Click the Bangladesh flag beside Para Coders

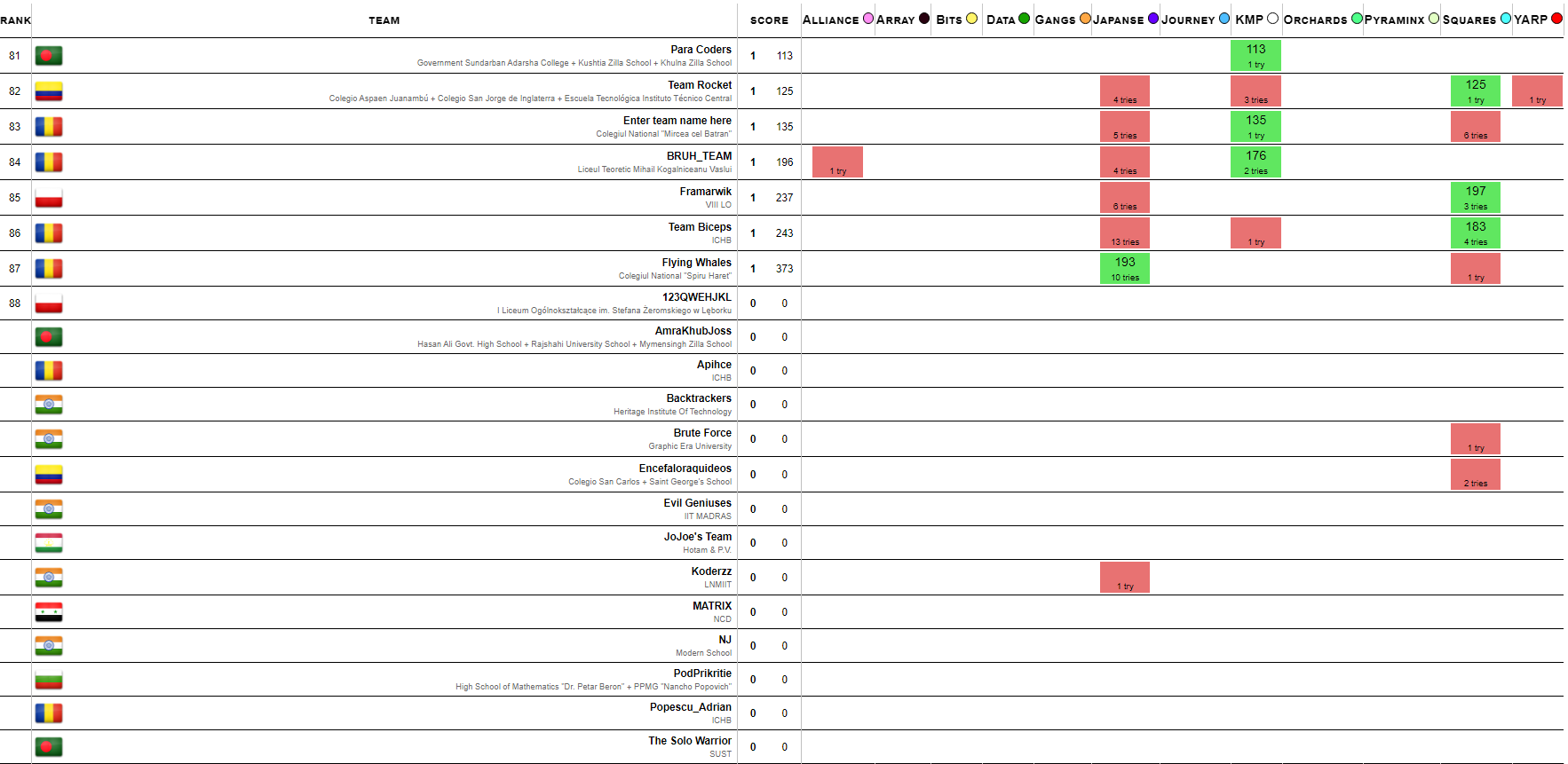[x=49, y=56]
